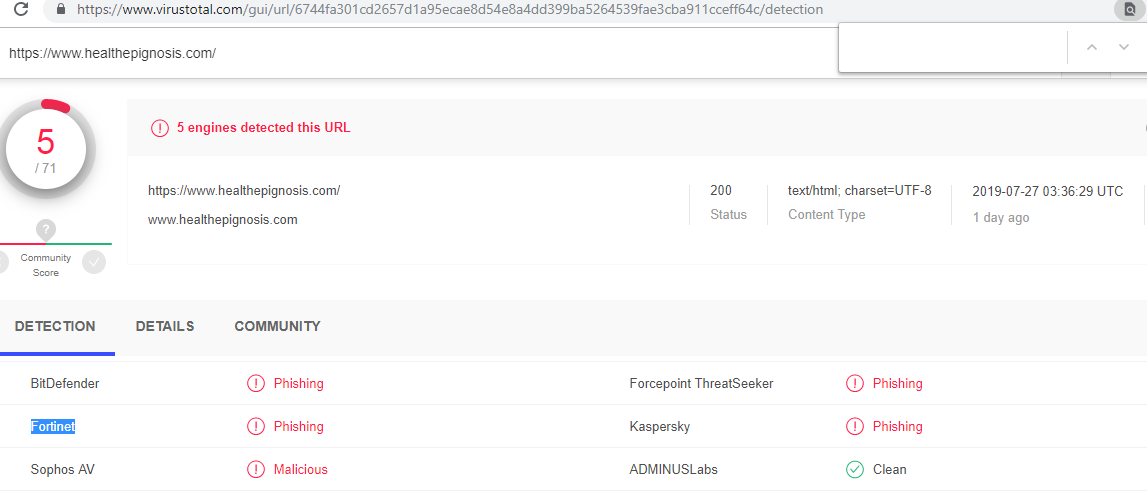The image size is (1147, 493).
Task: Vote harmless with the checkmark circle
Action: pyautogui.click(x=94, y=262)
